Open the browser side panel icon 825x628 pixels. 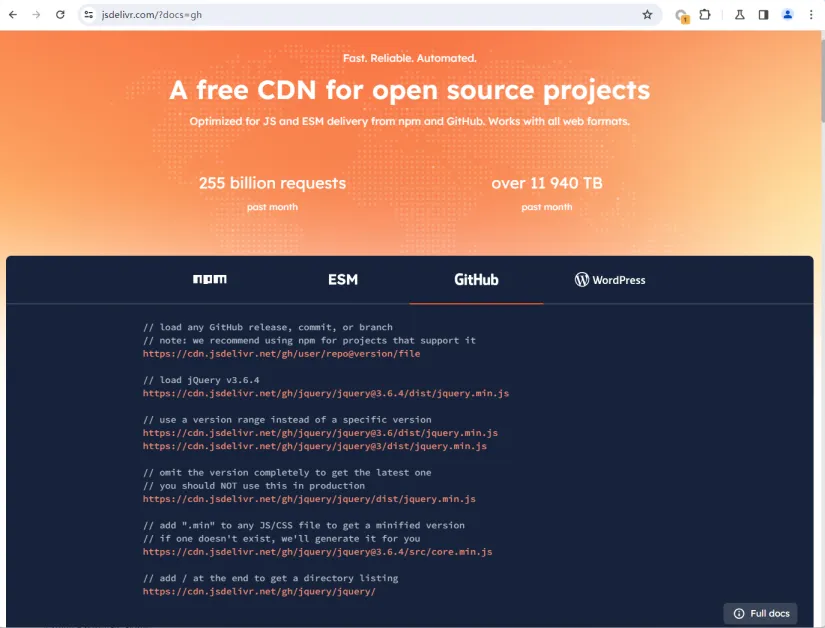click(762, 14)
